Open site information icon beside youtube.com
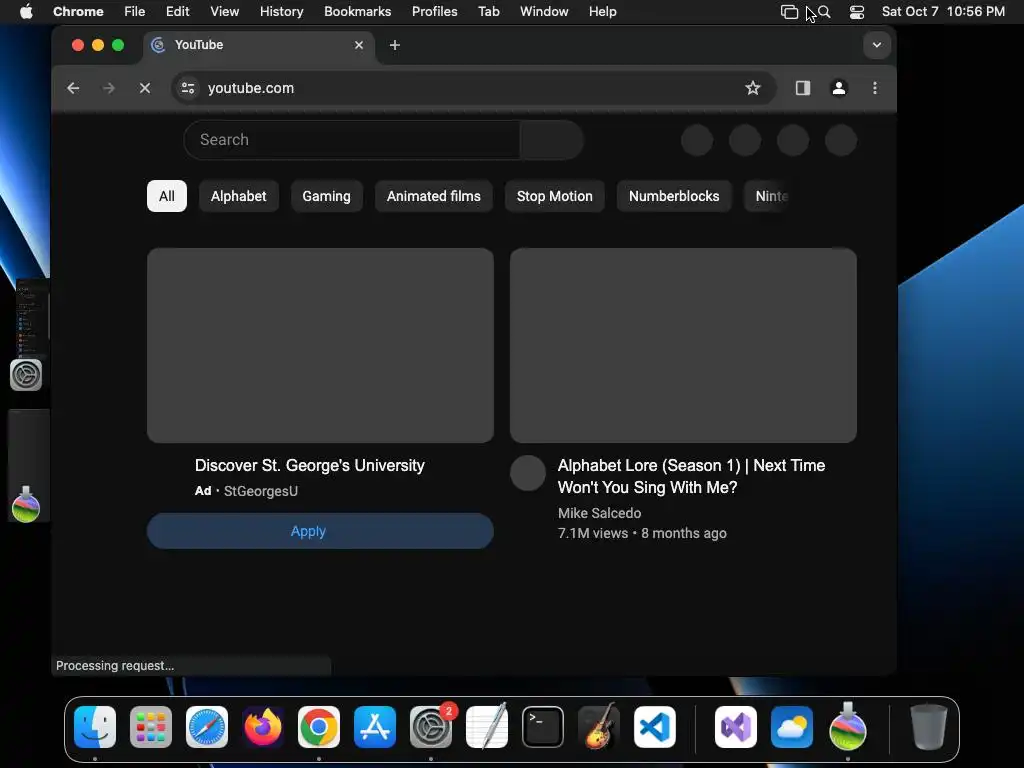The image size is (1024, 768). point(188,88)
